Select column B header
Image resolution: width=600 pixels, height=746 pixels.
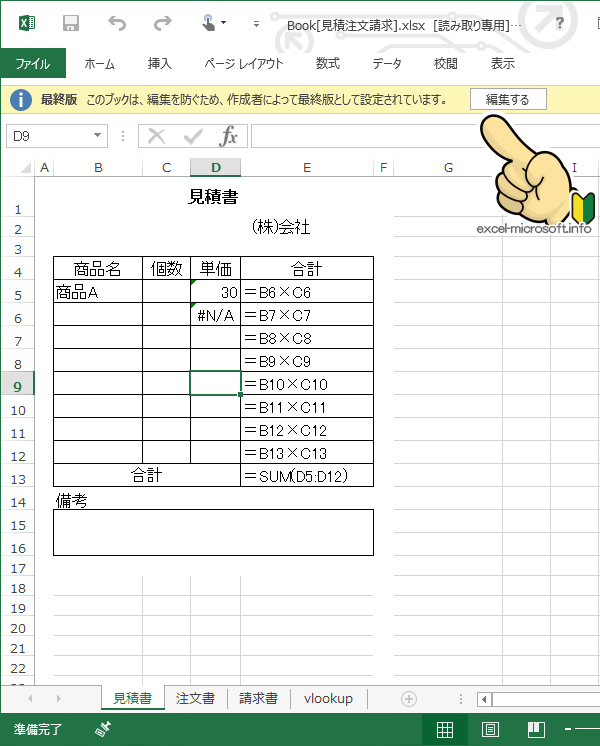[x=98, y=167]
